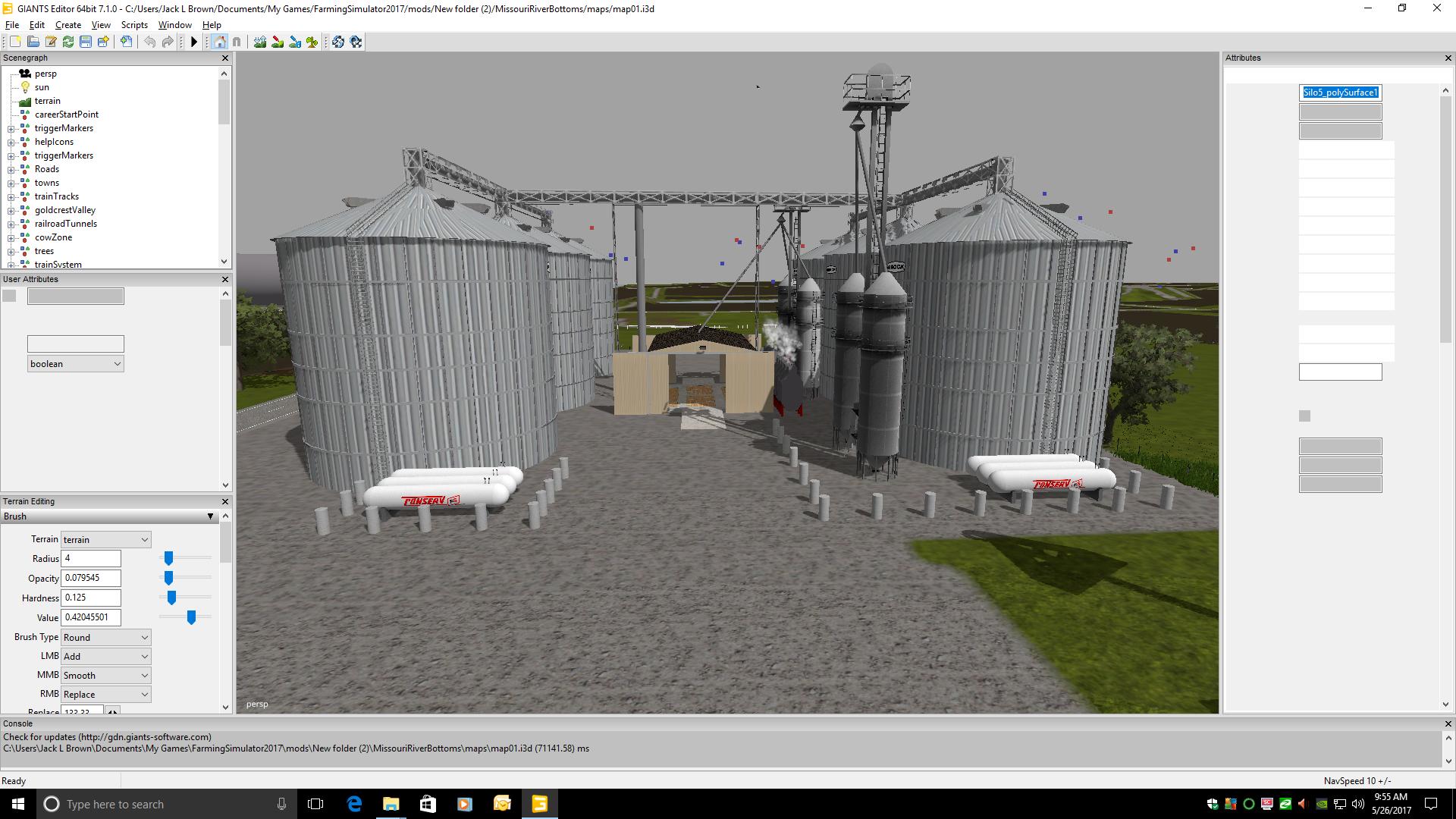Click the Radius input field
This screenshot has width=1456, height=819.
90,558
